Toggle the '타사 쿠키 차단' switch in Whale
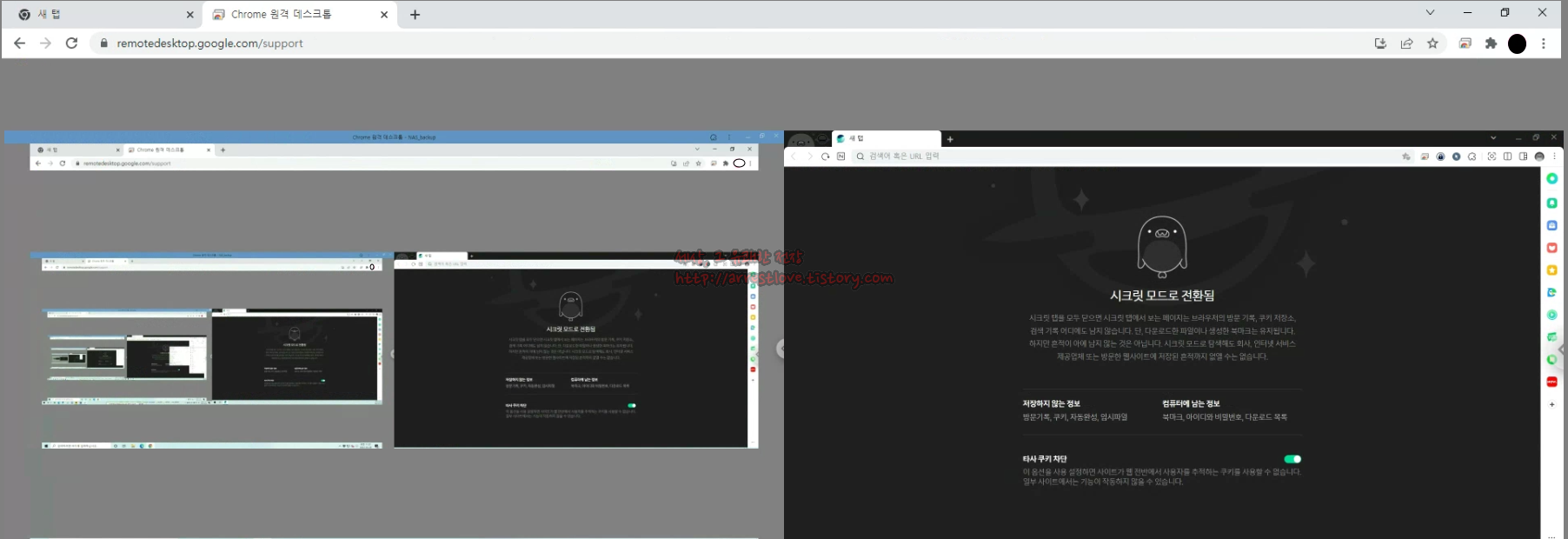This screenshot has width=1568, height=539. [1292, 459]
